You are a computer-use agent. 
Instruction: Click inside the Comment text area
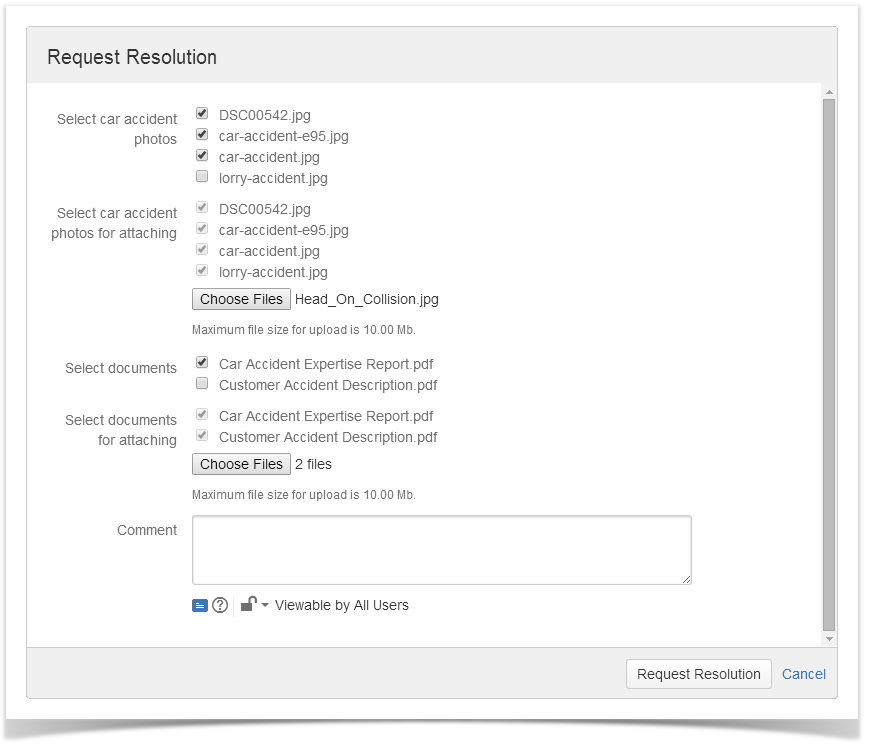click(x=442, y=550)
